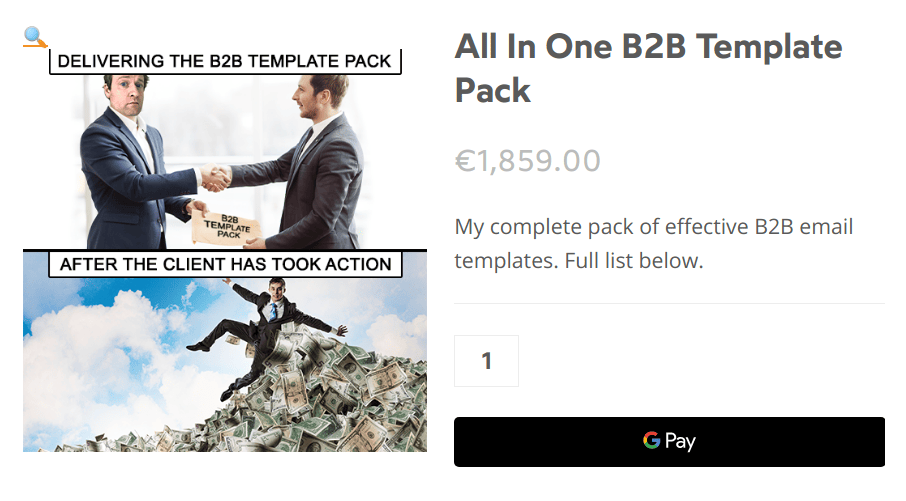
Task: Click the B2B Template Pack envelope in photo
Action: [228, 227]
